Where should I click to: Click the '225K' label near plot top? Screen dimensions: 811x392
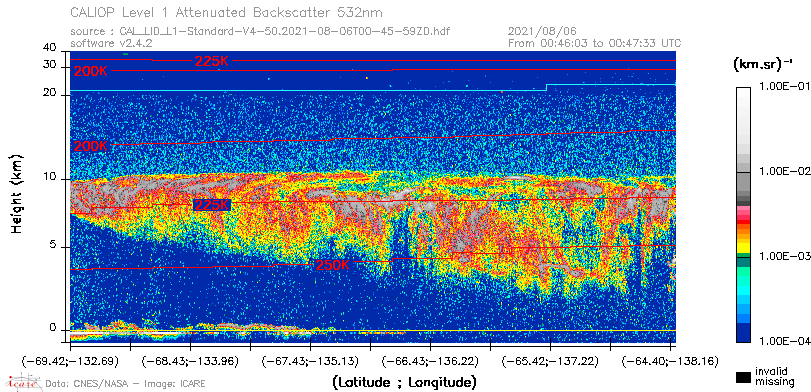pos(211,61)
